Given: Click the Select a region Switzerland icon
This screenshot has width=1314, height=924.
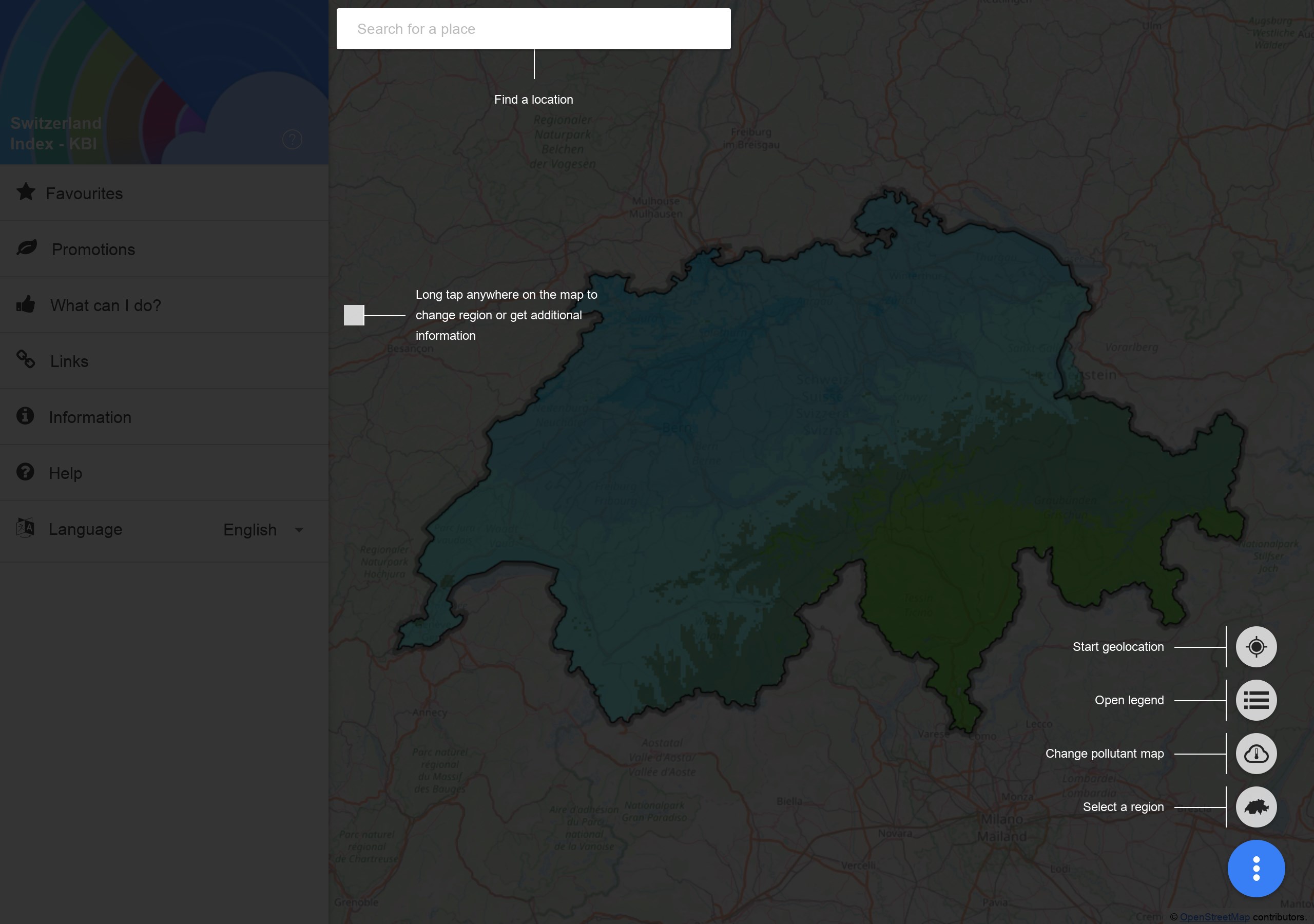Looking at the screenshot, I should [1255, 807].
